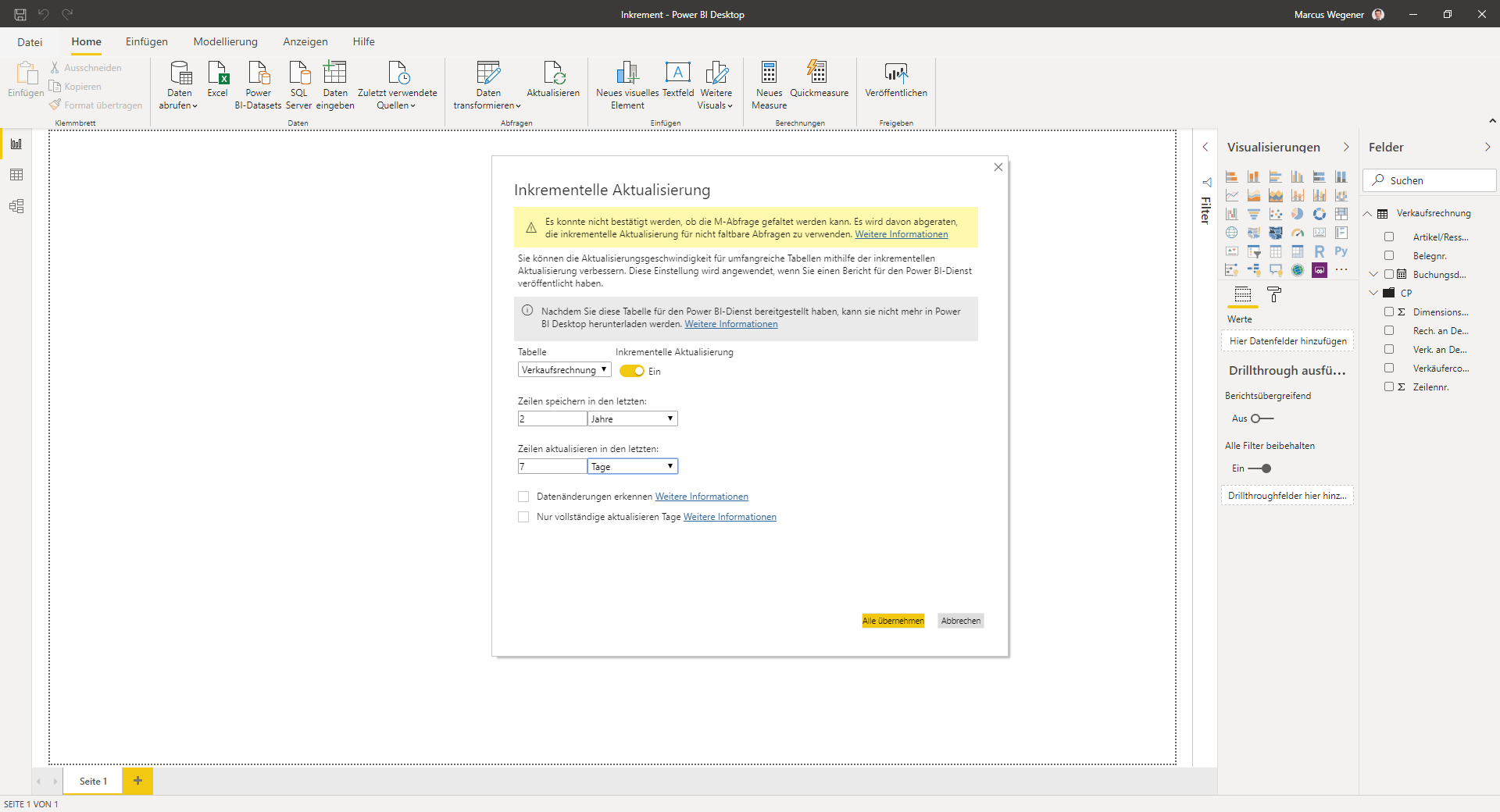Image resolution: width=1500 pixels, height=812 pixels.
Task: Check Datenänderungen erkennen checkbox
Action: click(523, 497)
